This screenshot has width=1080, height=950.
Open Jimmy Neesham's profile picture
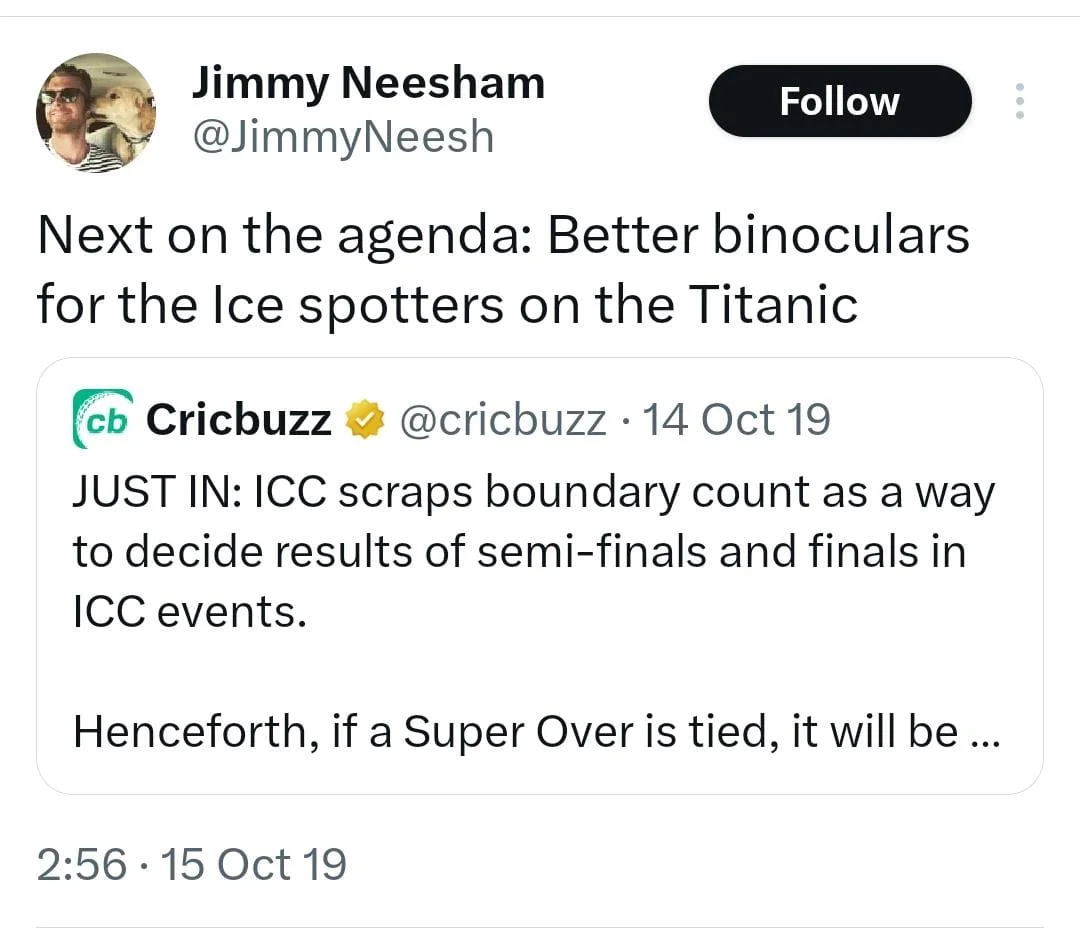[x=96, y=112]
